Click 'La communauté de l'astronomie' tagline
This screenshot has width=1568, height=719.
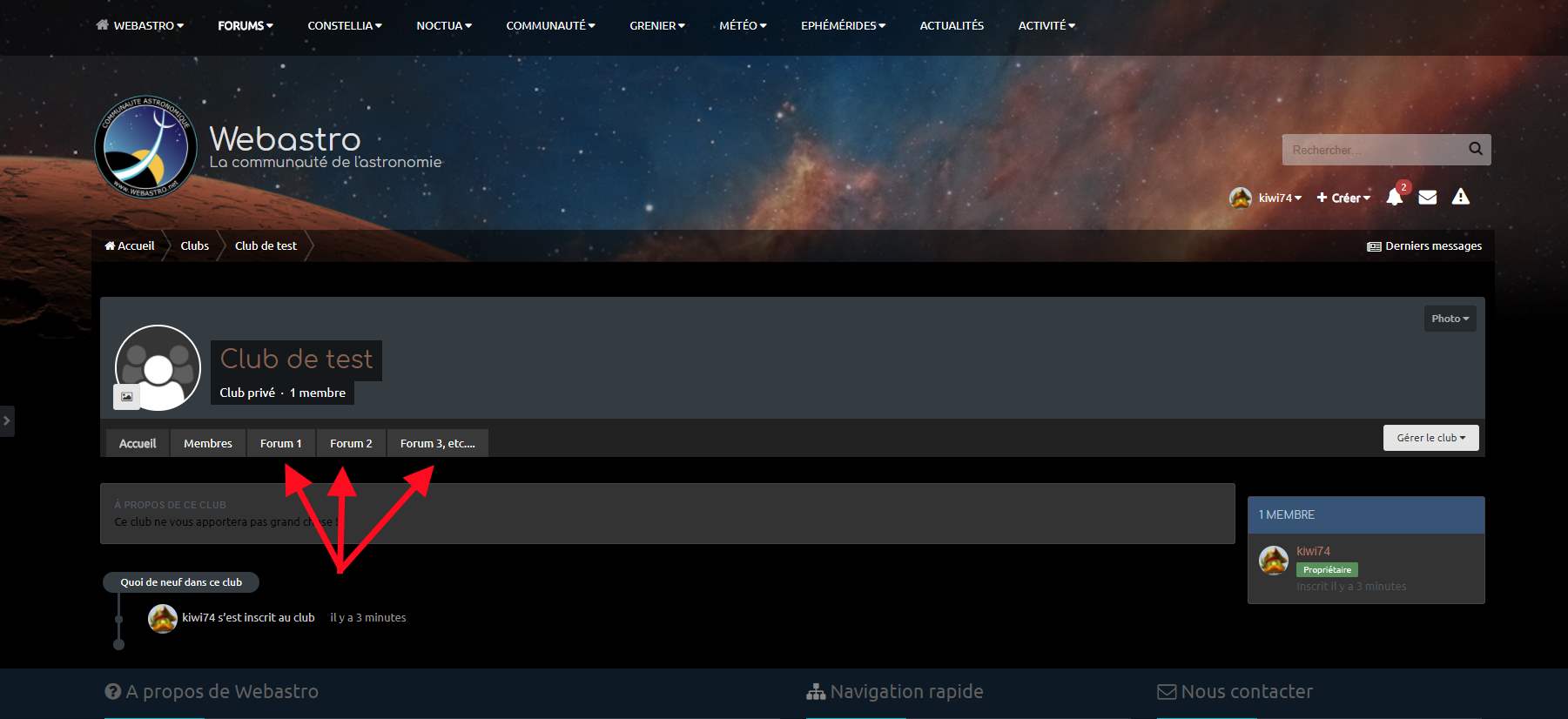(x=326, y=162)
